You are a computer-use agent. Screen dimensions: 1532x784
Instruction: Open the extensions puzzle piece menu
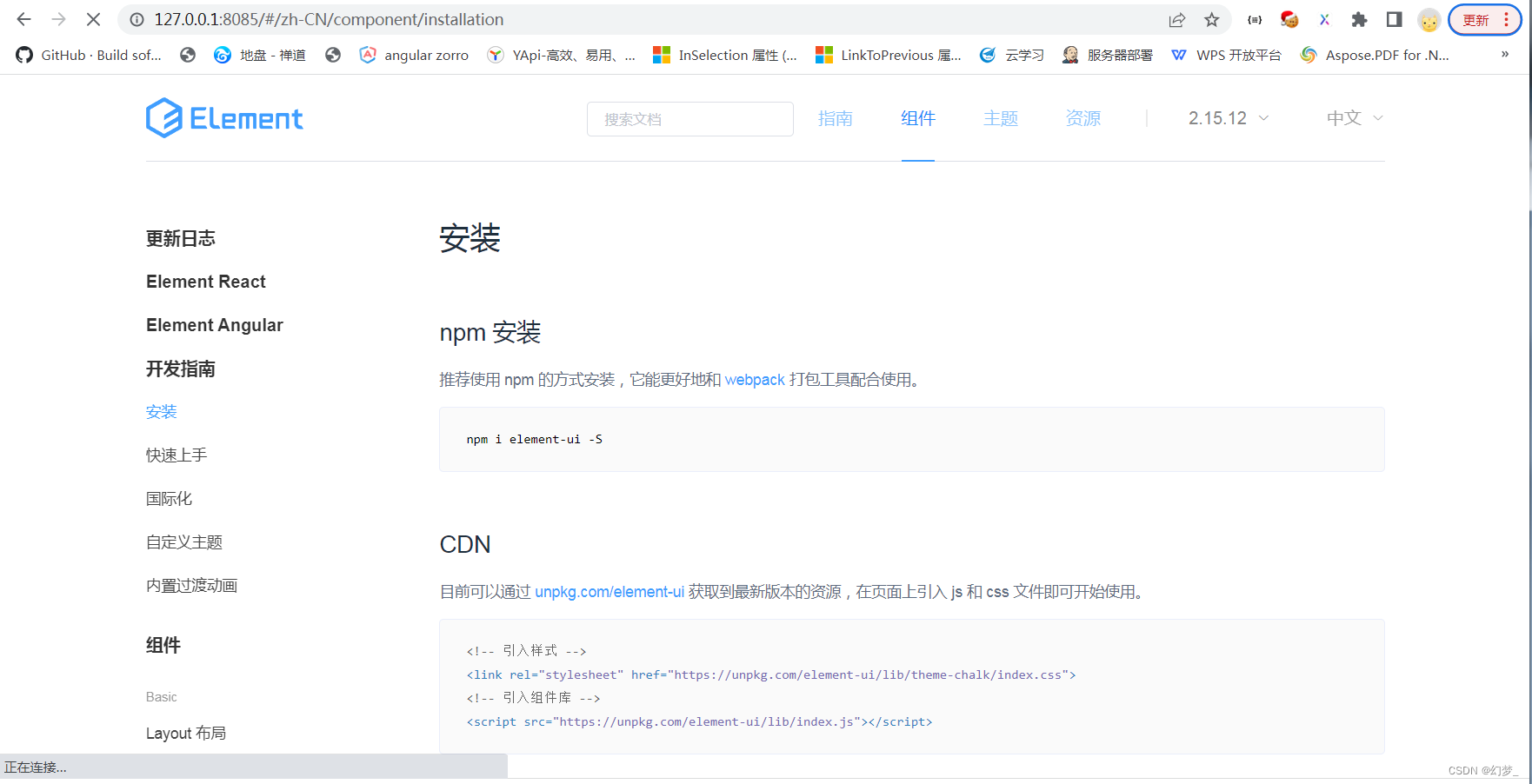(1359, 19)
